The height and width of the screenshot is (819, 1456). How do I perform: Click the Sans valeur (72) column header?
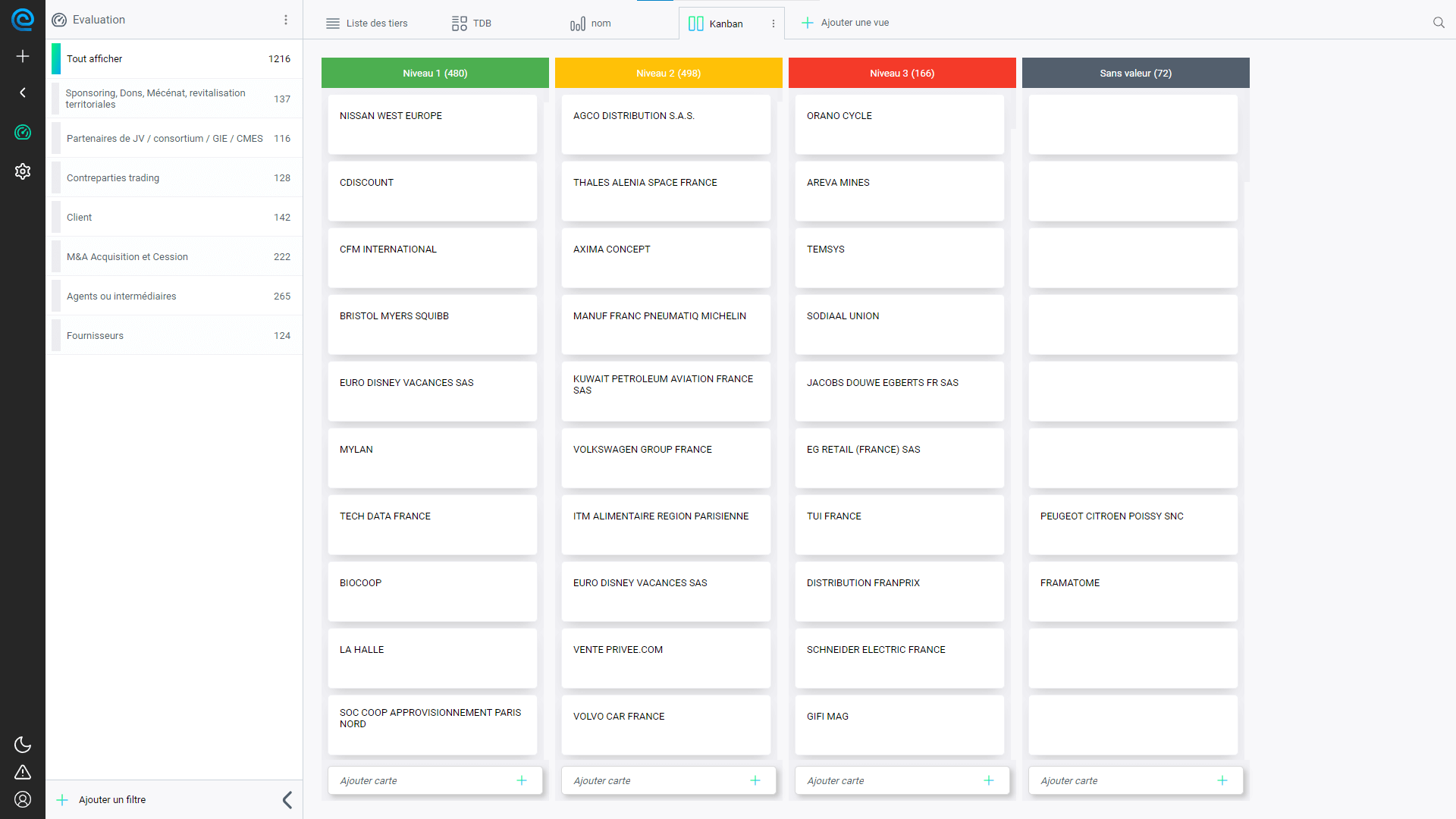pyautogui.click(x=1136, y=73)
